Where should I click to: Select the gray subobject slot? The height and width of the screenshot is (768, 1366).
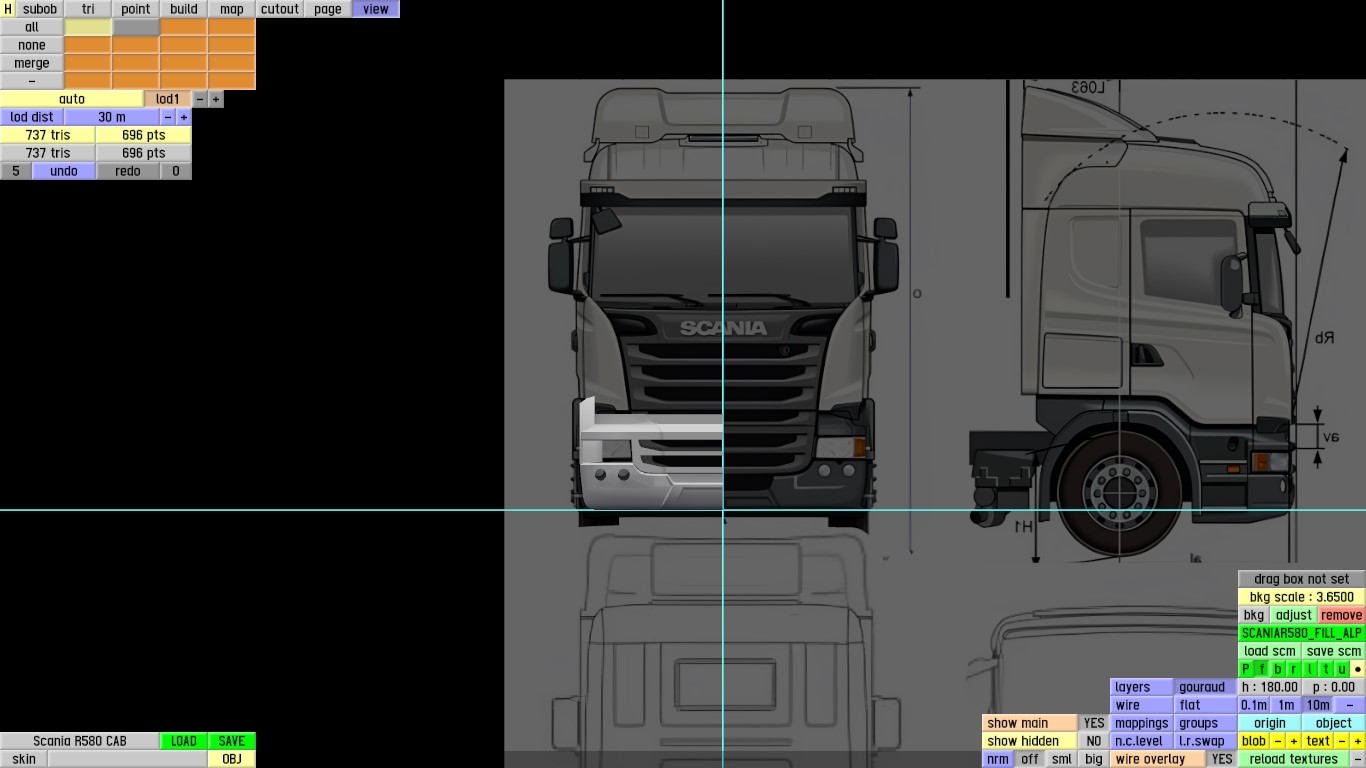tap(136, 27)
